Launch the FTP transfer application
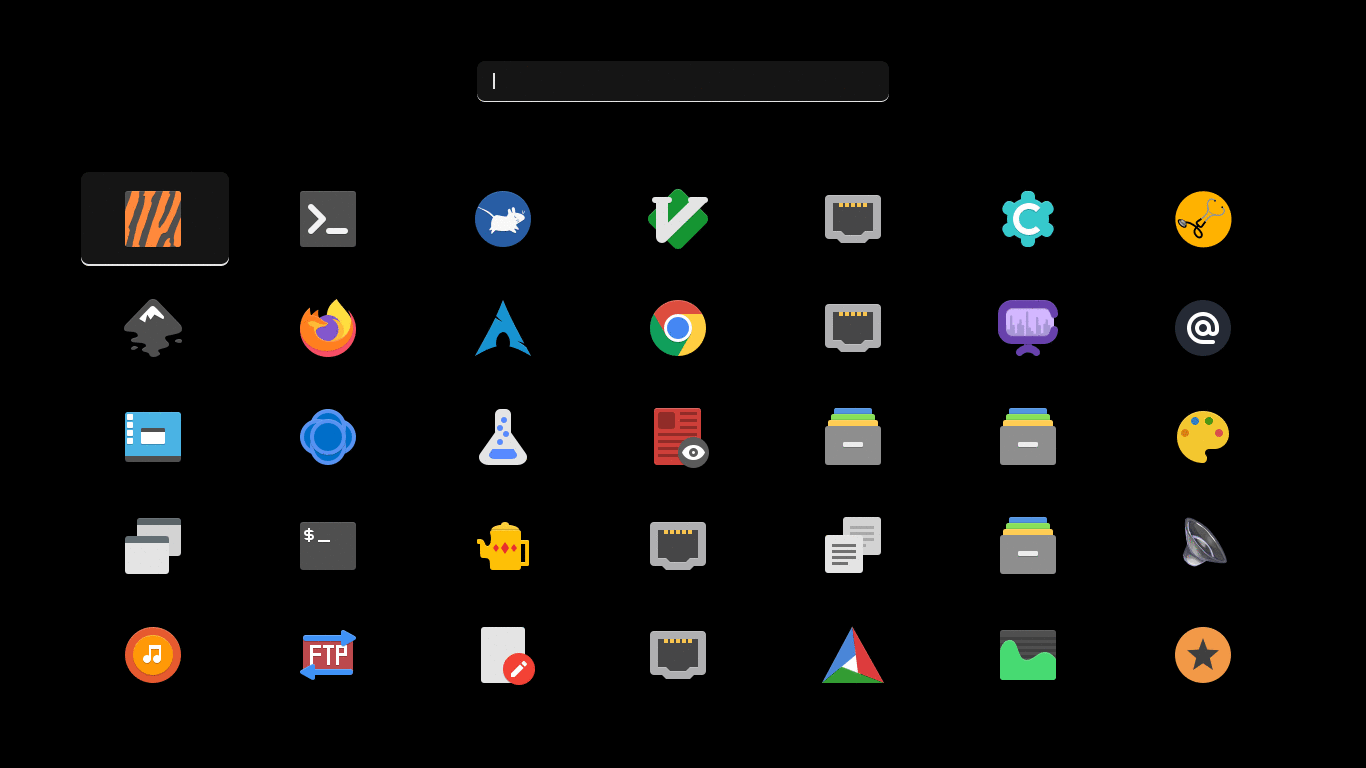Image resolution: width=1366 pixels, height=768 pixels. pyautogui.click(x=328, y=655)
